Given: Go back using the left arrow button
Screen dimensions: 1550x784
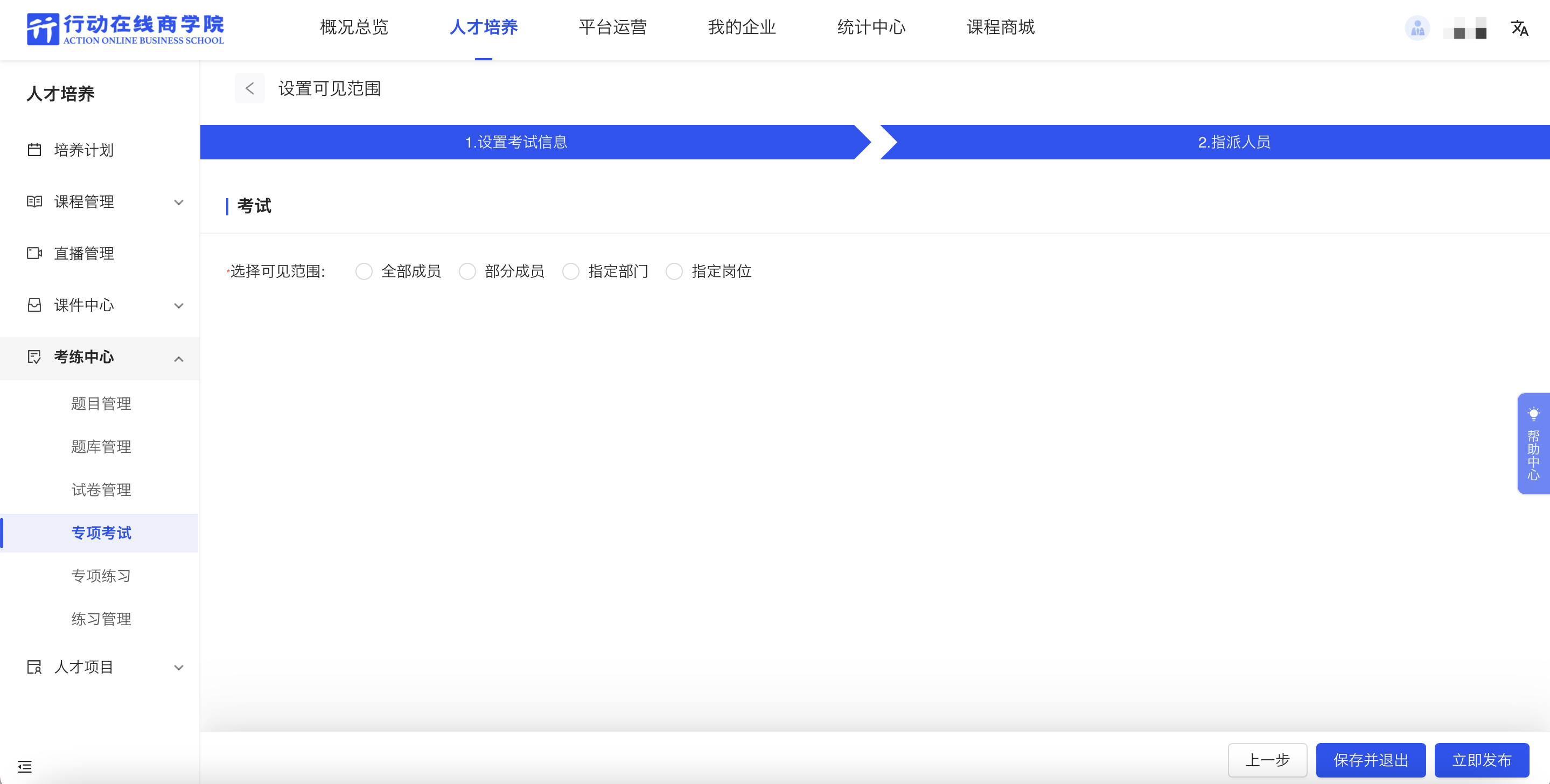Looking at the screenshot, I should coord(250,88).
